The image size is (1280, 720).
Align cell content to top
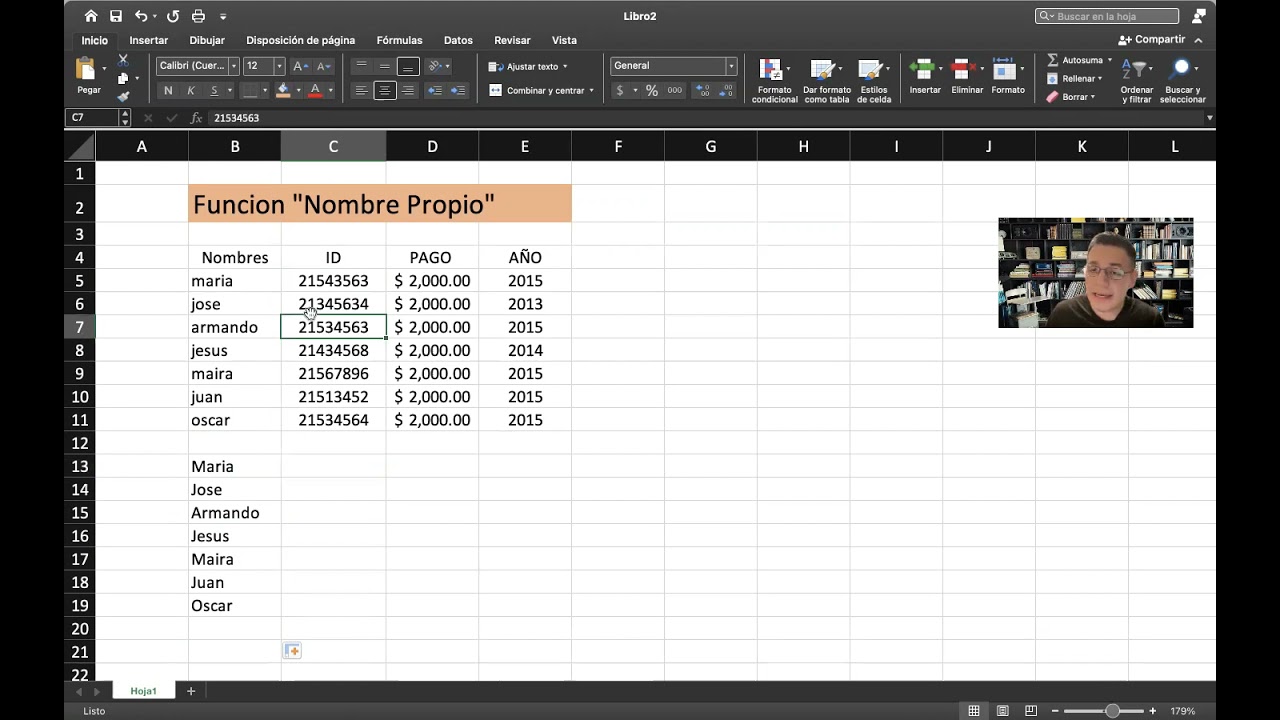(361, 66)
